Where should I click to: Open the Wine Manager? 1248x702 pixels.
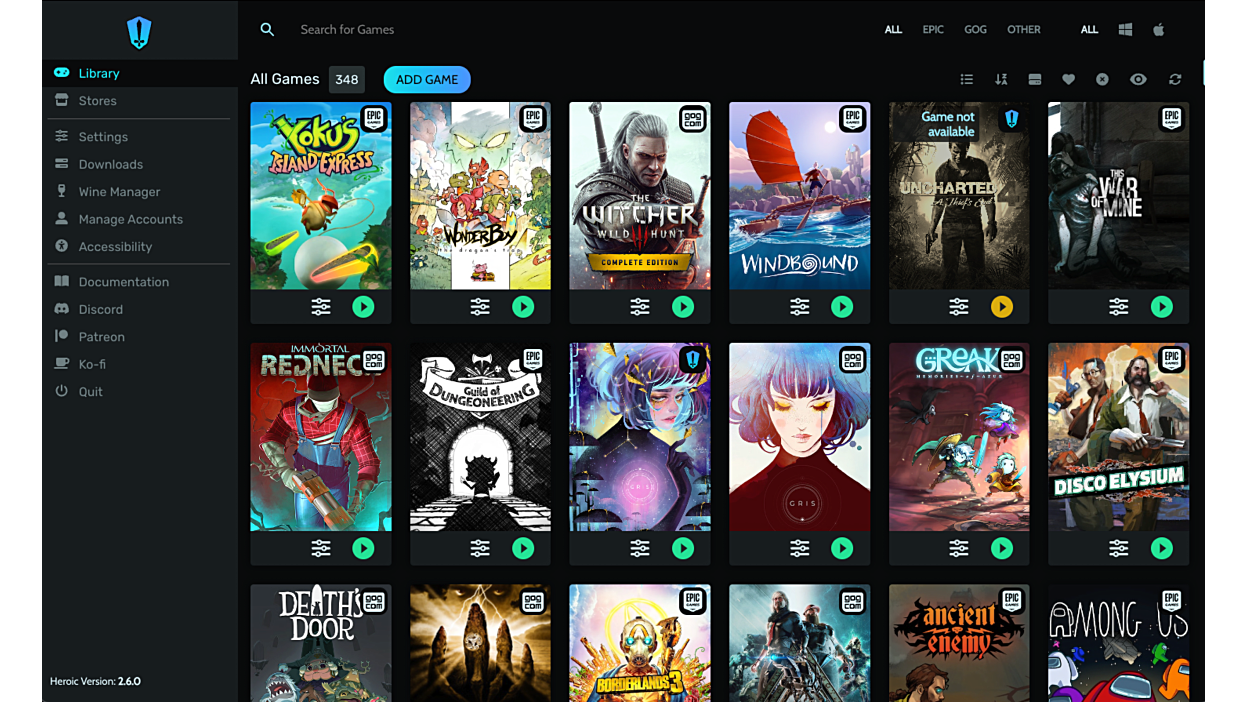(x=118, y=191)
